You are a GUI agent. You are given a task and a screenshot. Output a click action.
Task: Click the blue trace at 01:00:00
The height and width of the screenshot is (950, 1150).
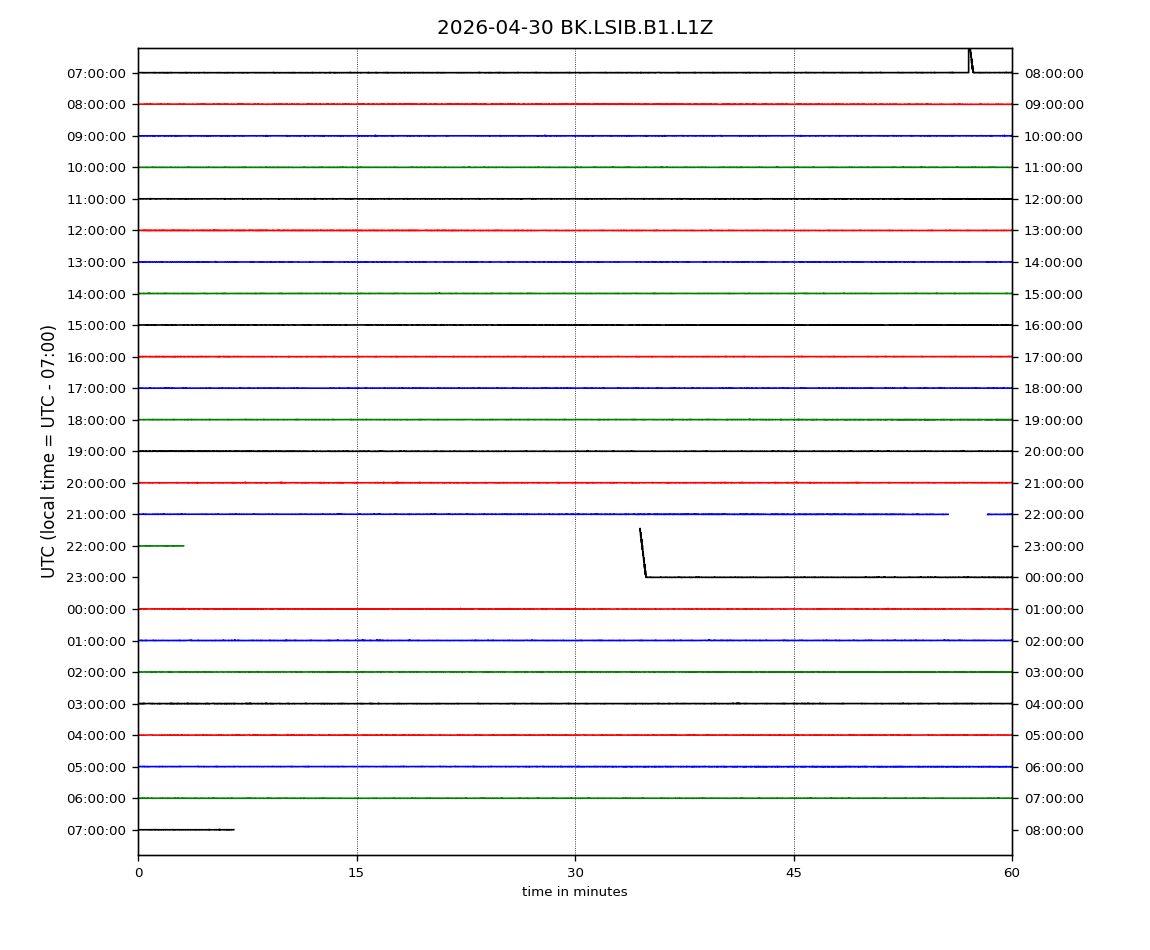pos(575,640)
